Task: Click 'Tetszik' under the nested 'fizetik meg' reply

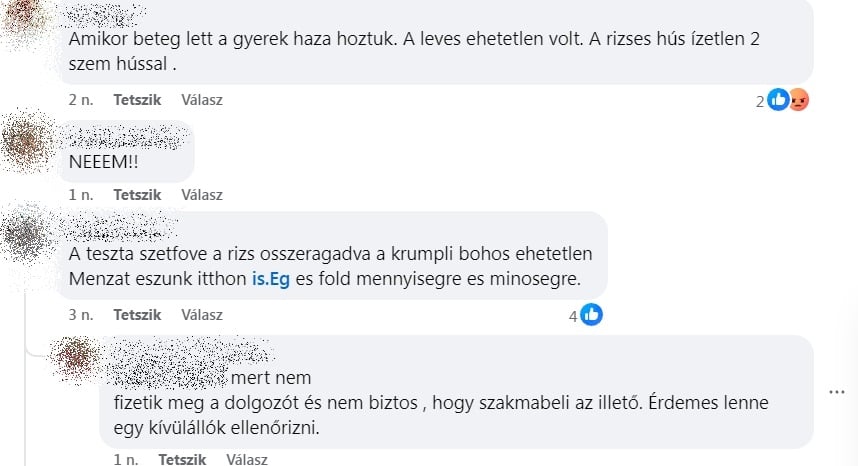Action: pyautogui.click(x=182, y=460)
